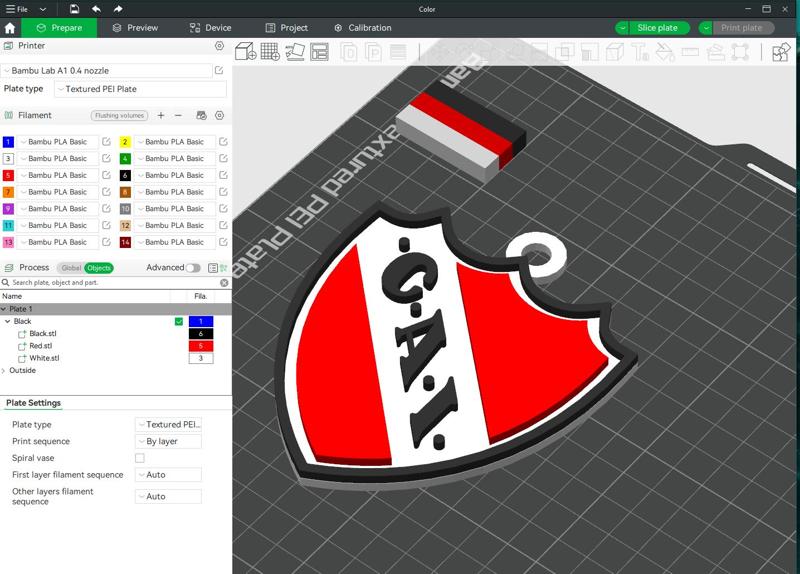
Task: Click the Print plate button
Action: [x=743, y=28]
